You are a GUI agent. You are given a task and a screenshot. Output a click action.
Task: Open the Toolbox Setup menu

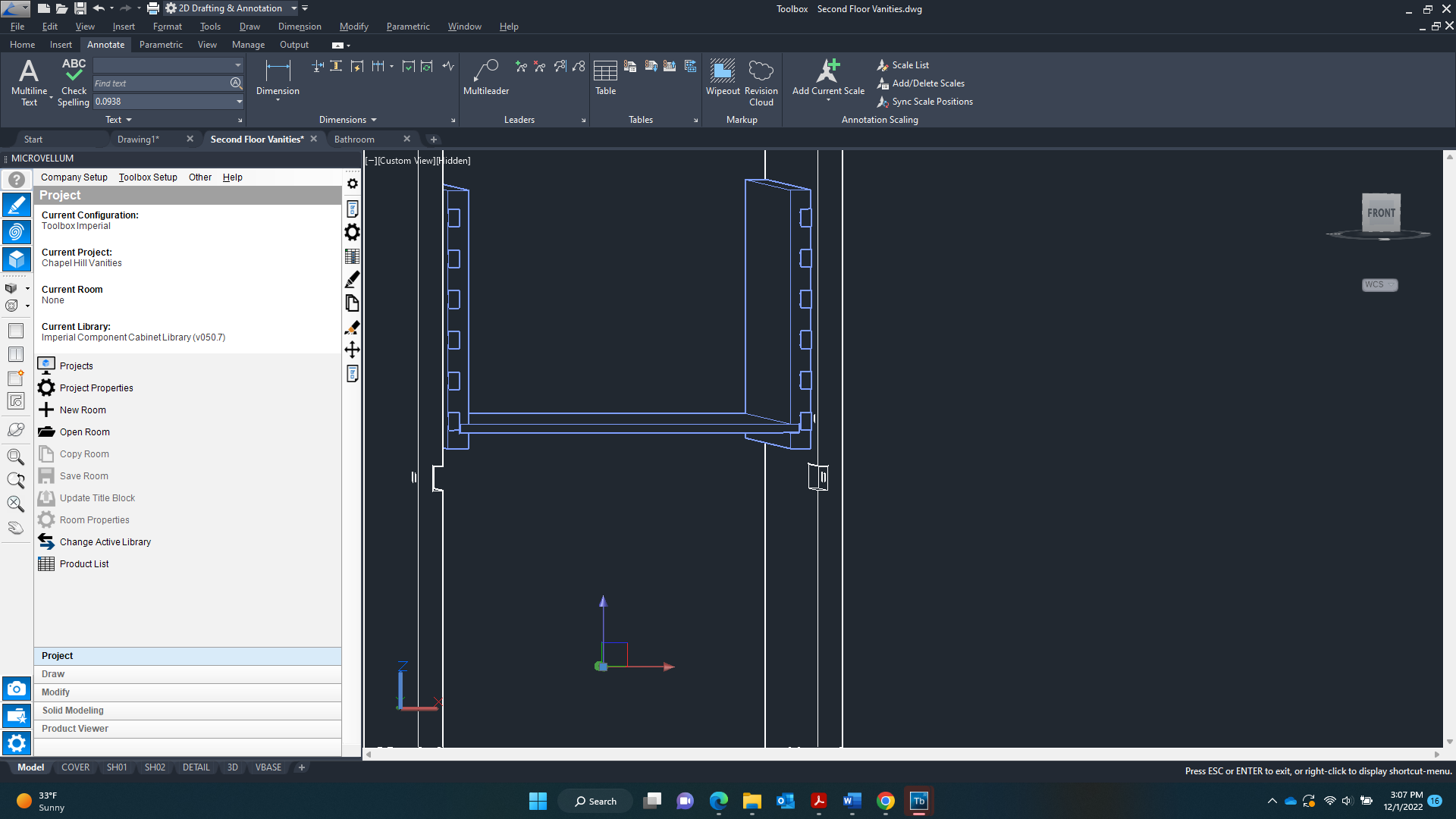tap(148, 177)
